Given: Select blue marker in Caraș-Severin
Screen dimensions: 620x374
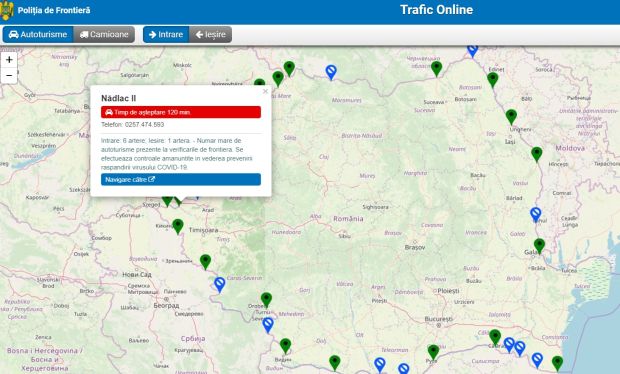Looking at the screenshot, I should coord(219,285).
